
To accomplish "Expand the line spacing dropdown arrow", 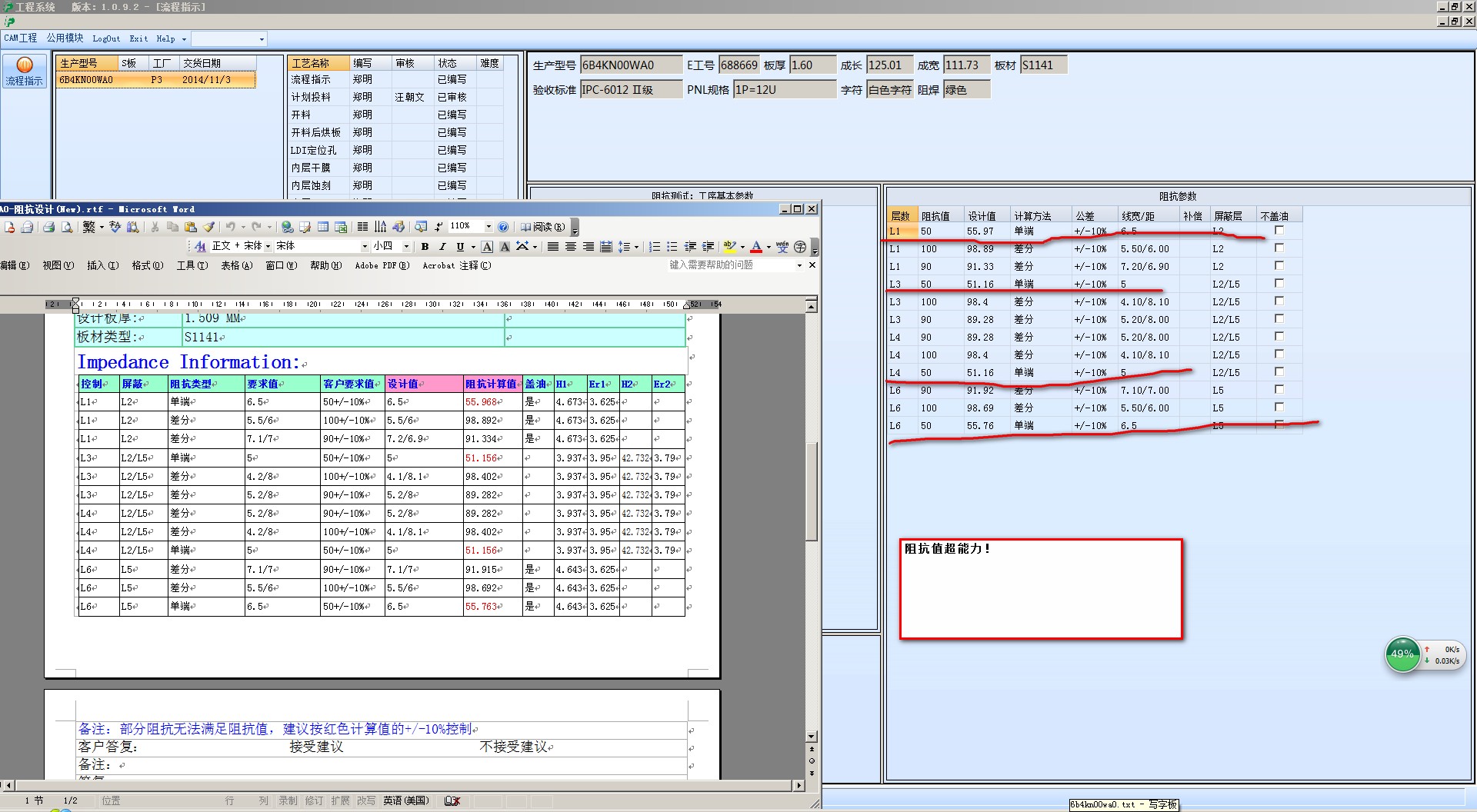I will pos(636,247).
